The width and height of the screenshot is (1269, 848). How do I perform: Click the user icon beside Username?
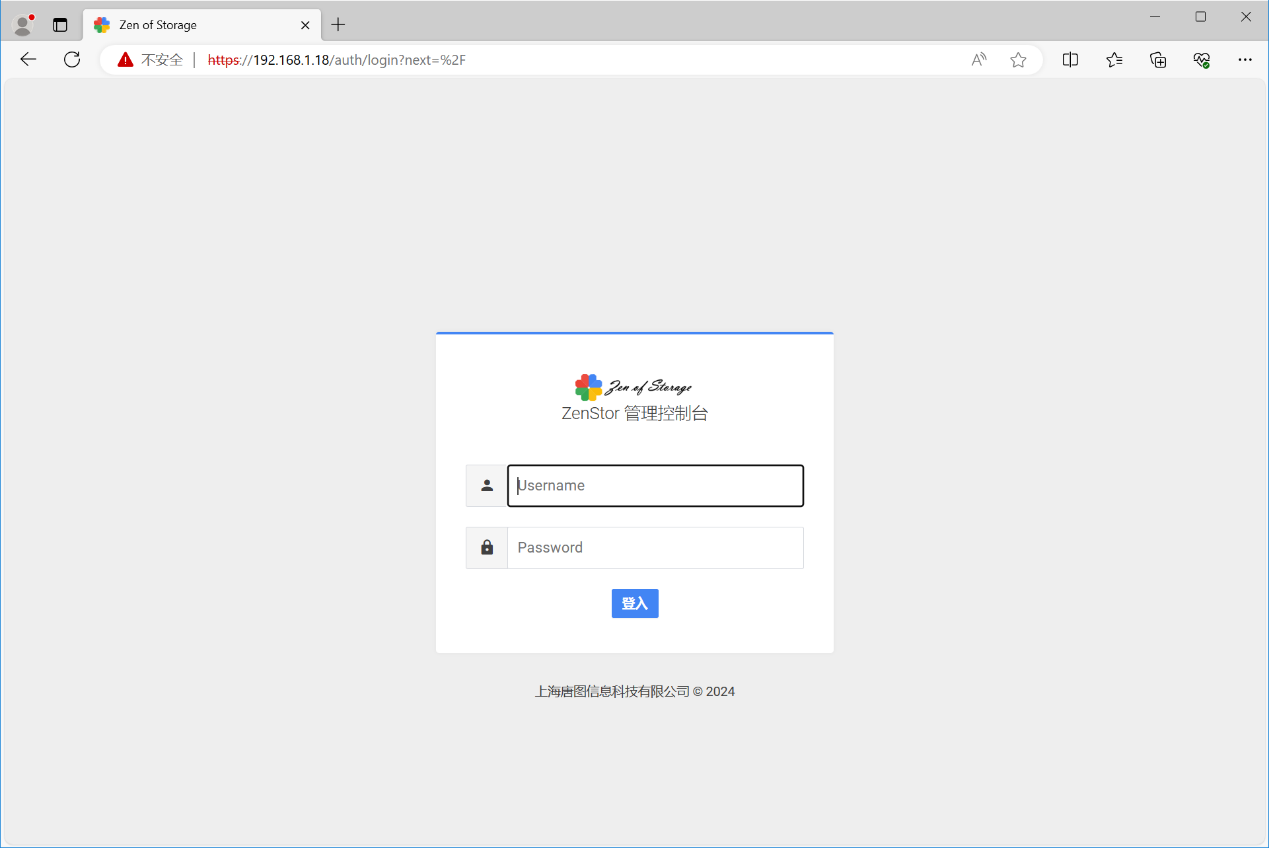(487, 486)
